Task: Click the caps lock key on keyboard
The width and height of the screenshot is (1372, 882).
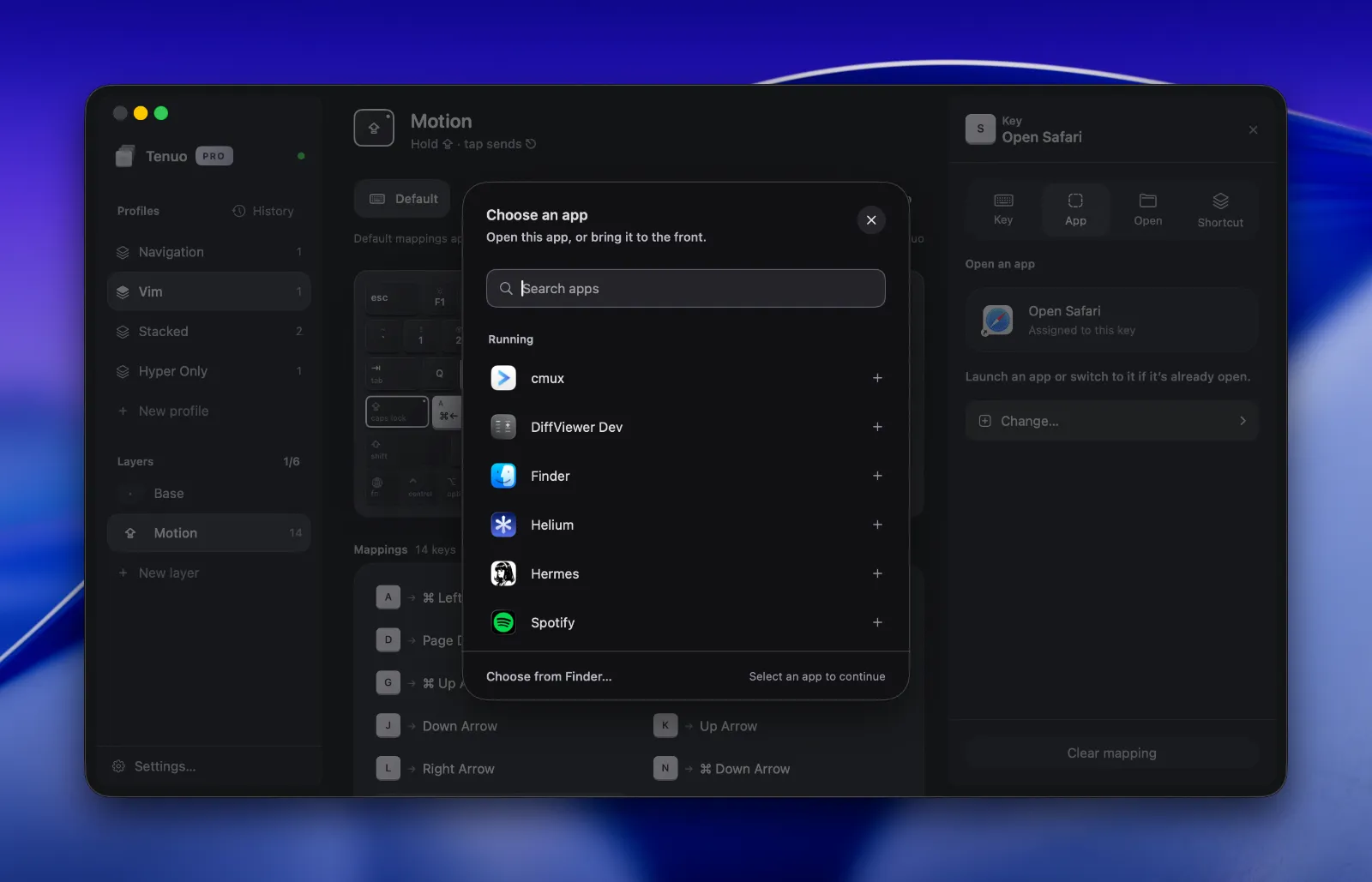Action: pyautogui.click(x=397, y=411)
